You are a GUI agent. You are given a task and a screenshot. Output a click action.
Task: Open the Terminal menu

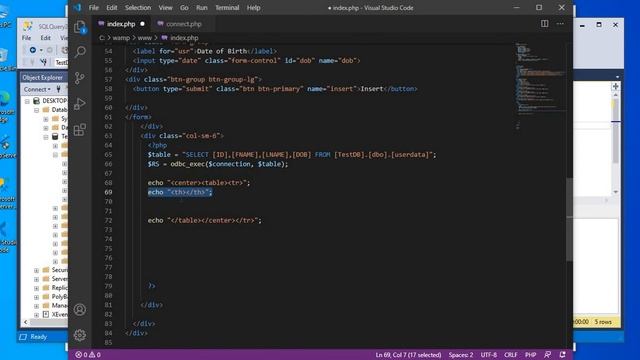click(x=227, y=8)
